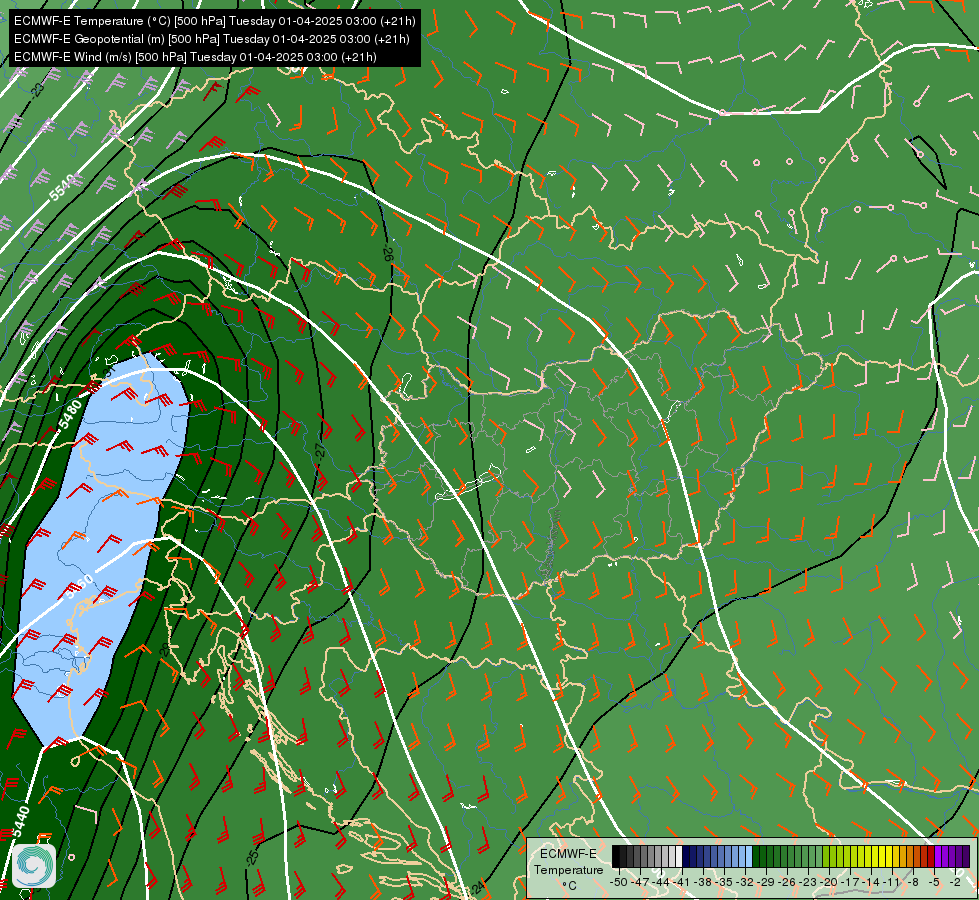Click the black swatch at legend's left end

616,856
